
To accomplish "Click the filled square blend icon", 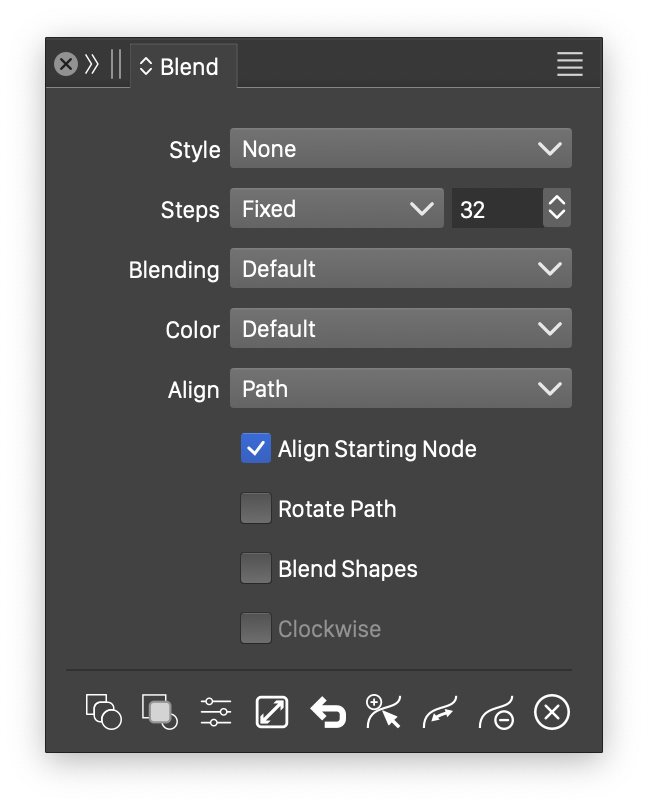I will [x=159, y=712].
